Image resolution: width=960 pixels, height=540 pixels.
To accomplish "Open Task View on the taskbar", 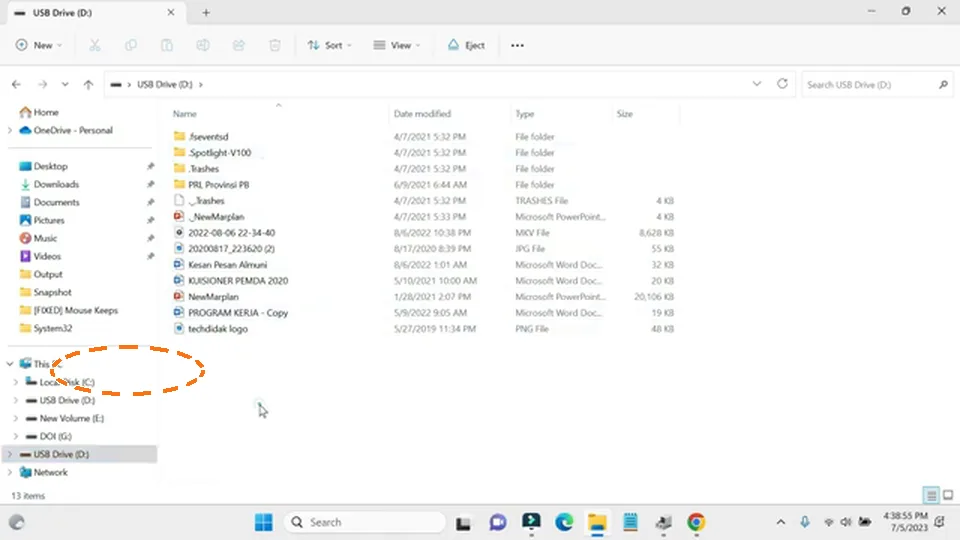I will pyautogui.click(x=463, y=523).
